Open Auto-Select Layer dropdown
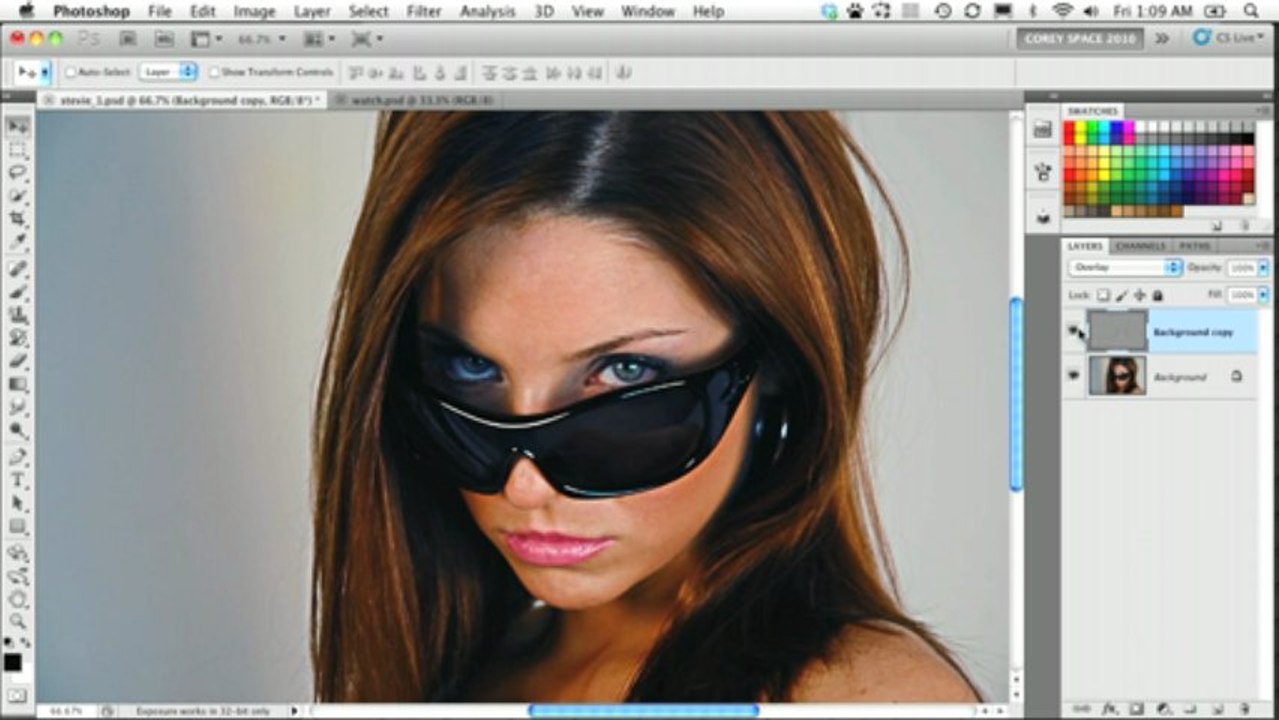The width and height of the screenshot is (1279, 720). (168, 72)
